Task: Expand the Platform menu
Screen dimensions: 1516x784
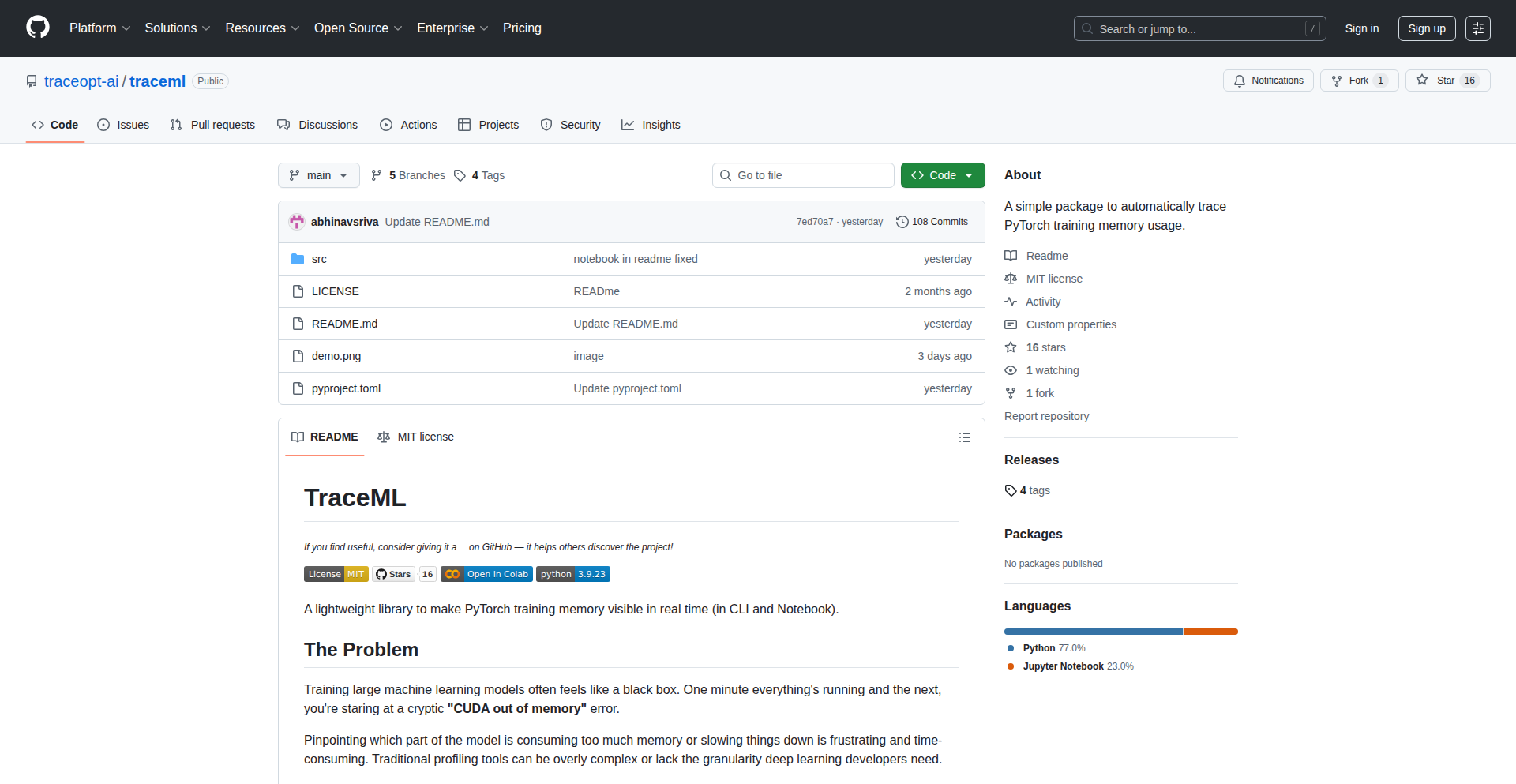Action: point(99,28)
